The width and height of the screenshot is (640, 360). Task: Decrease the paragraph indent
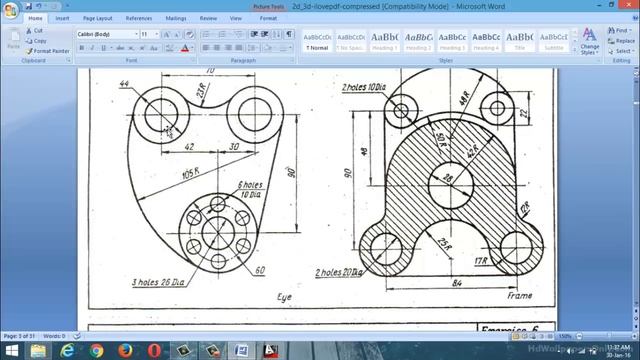click(254, 34)
